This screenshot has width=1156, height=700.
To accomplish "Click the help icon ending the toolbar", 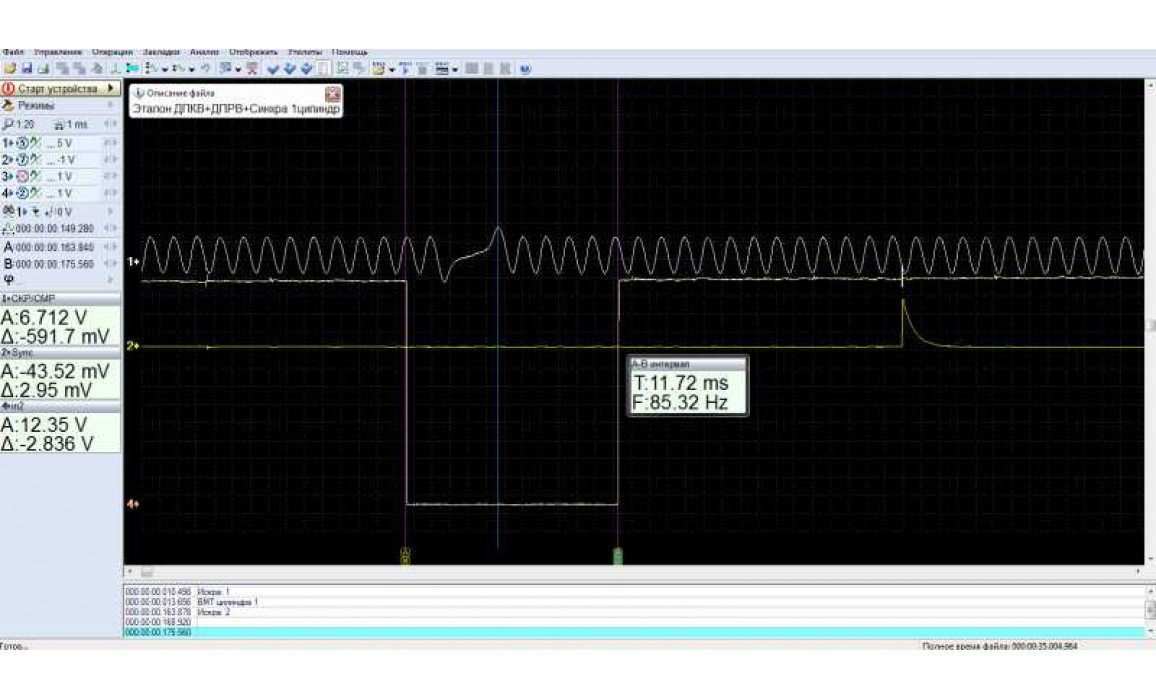I will click(x=526, y=69).
